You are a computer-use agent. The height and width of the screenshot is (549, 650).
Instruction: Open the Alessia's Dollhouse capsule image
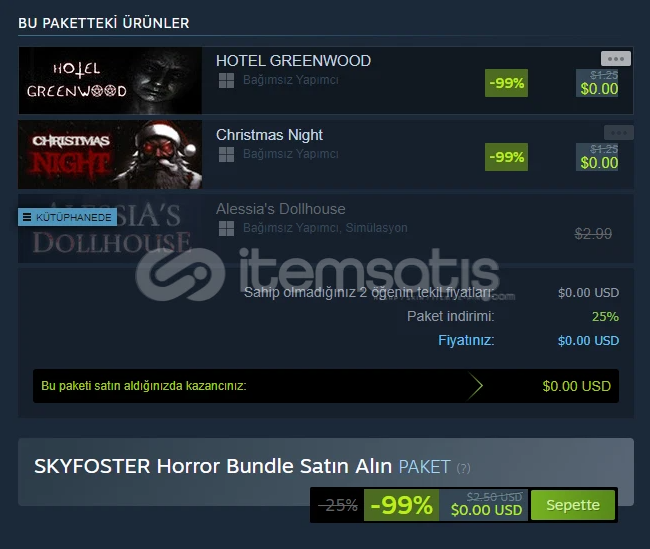click(x=110, y=228)
